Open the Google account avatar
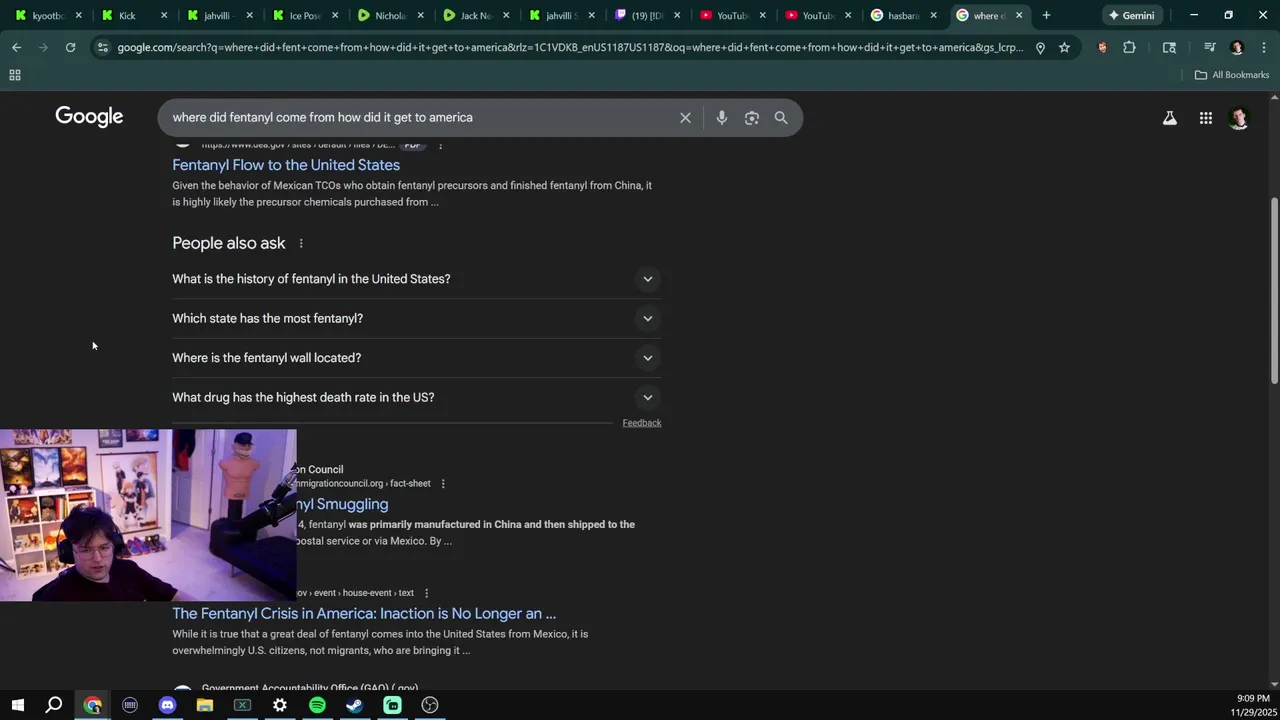 coord(1239,118)
